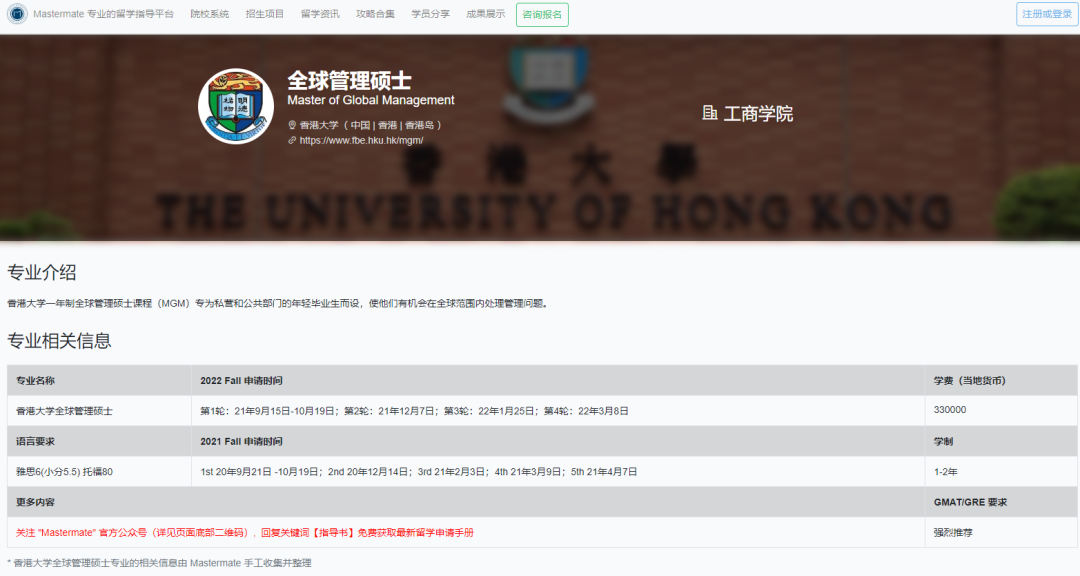The height and width of the screenshot is (576, 1080).
Task: Click the location pin icon beside 香港大学
Action: (292, 125)
